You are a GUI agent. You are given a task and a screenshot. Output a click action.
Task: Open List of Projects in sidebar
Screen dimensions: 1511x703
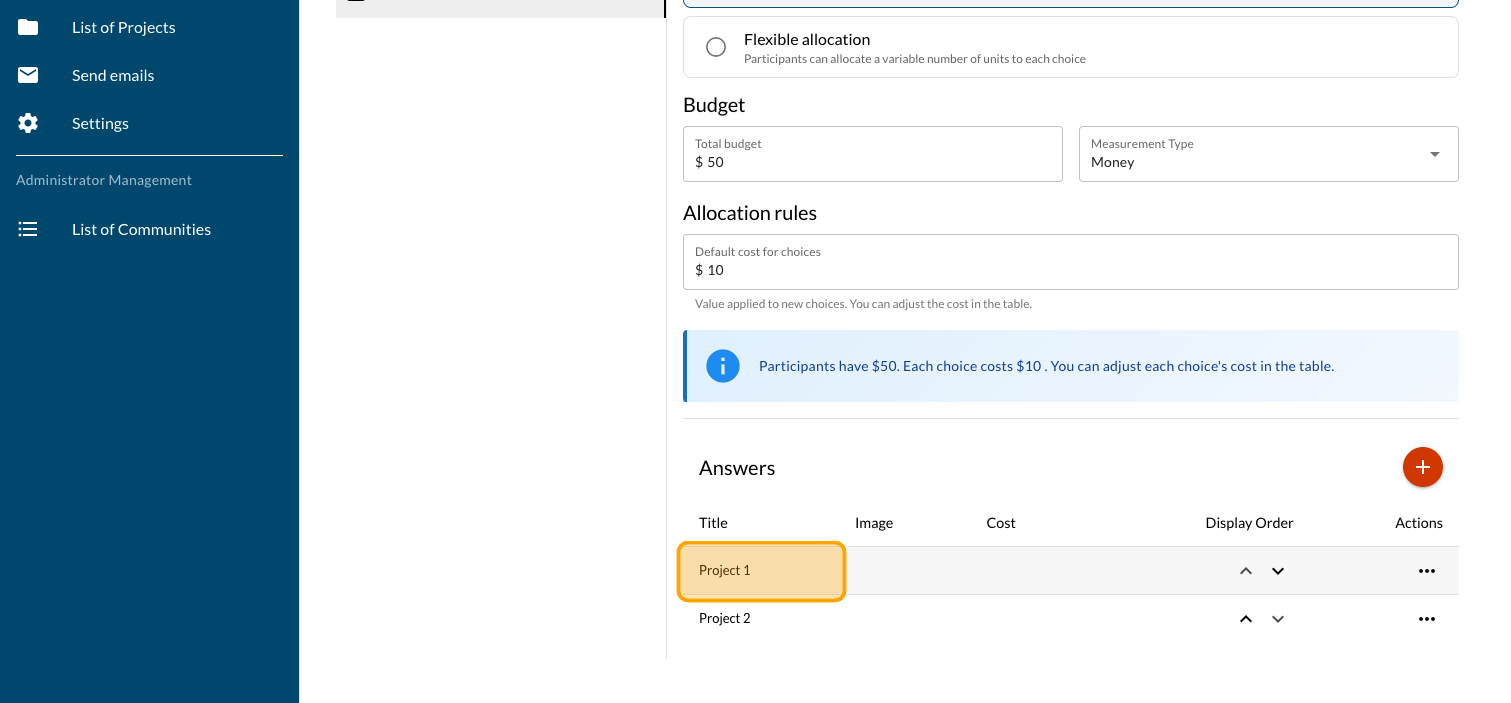point(123,27)
